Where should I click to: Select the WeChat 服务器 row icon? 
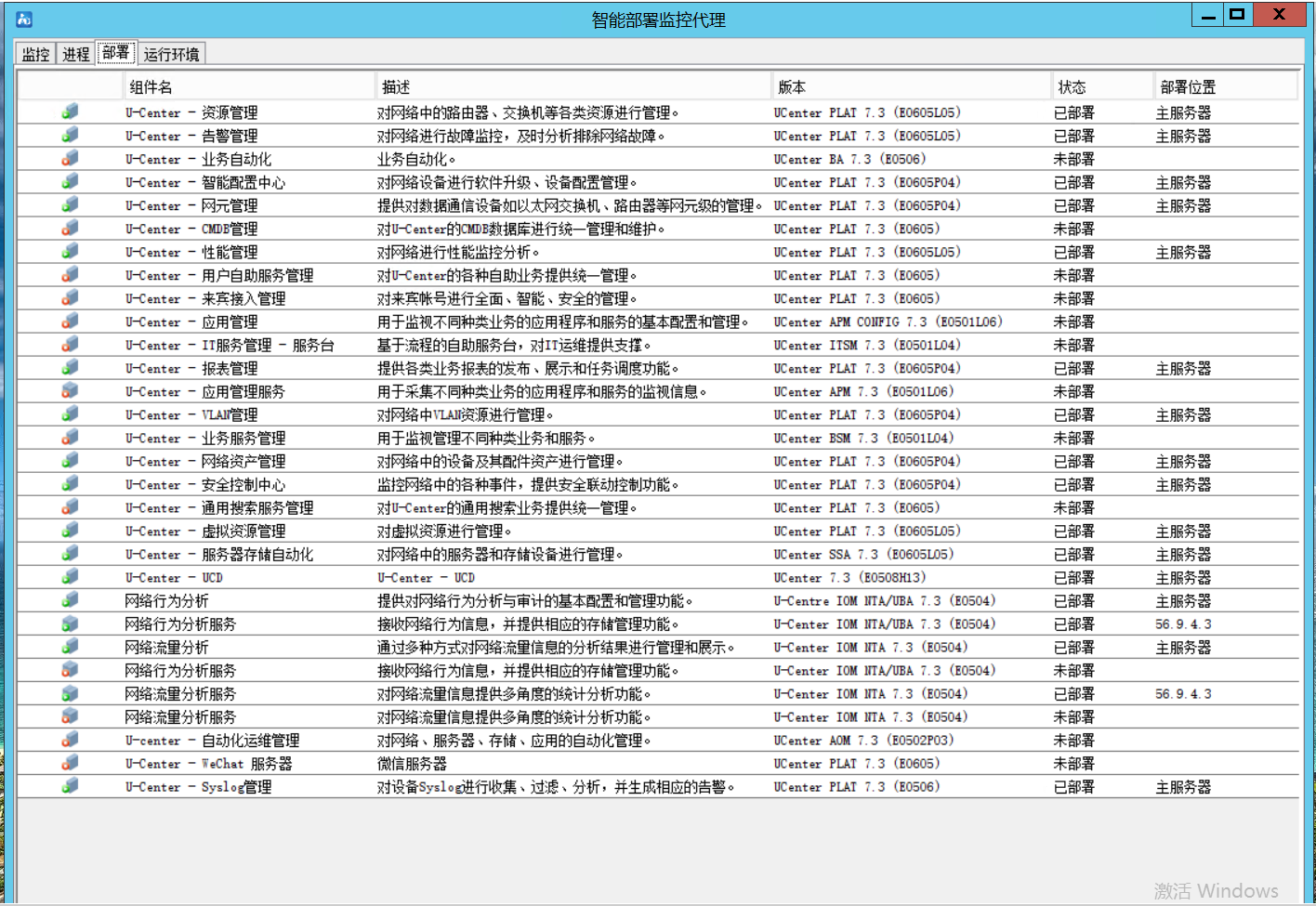(x=71, y=762)
